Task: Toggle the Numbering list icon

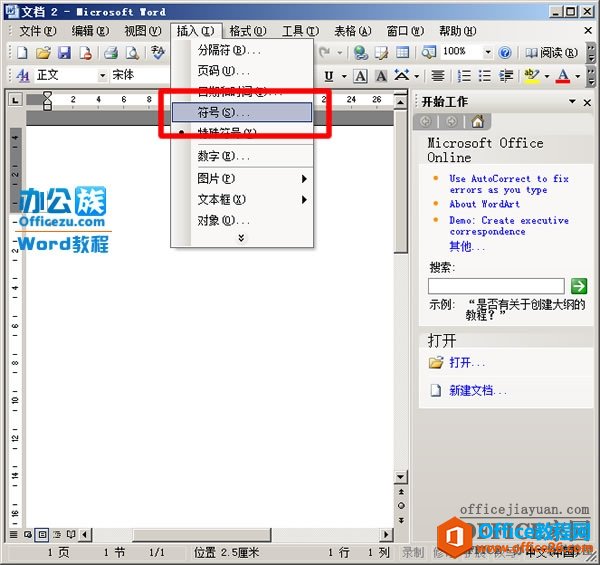Action: (464, 76)
